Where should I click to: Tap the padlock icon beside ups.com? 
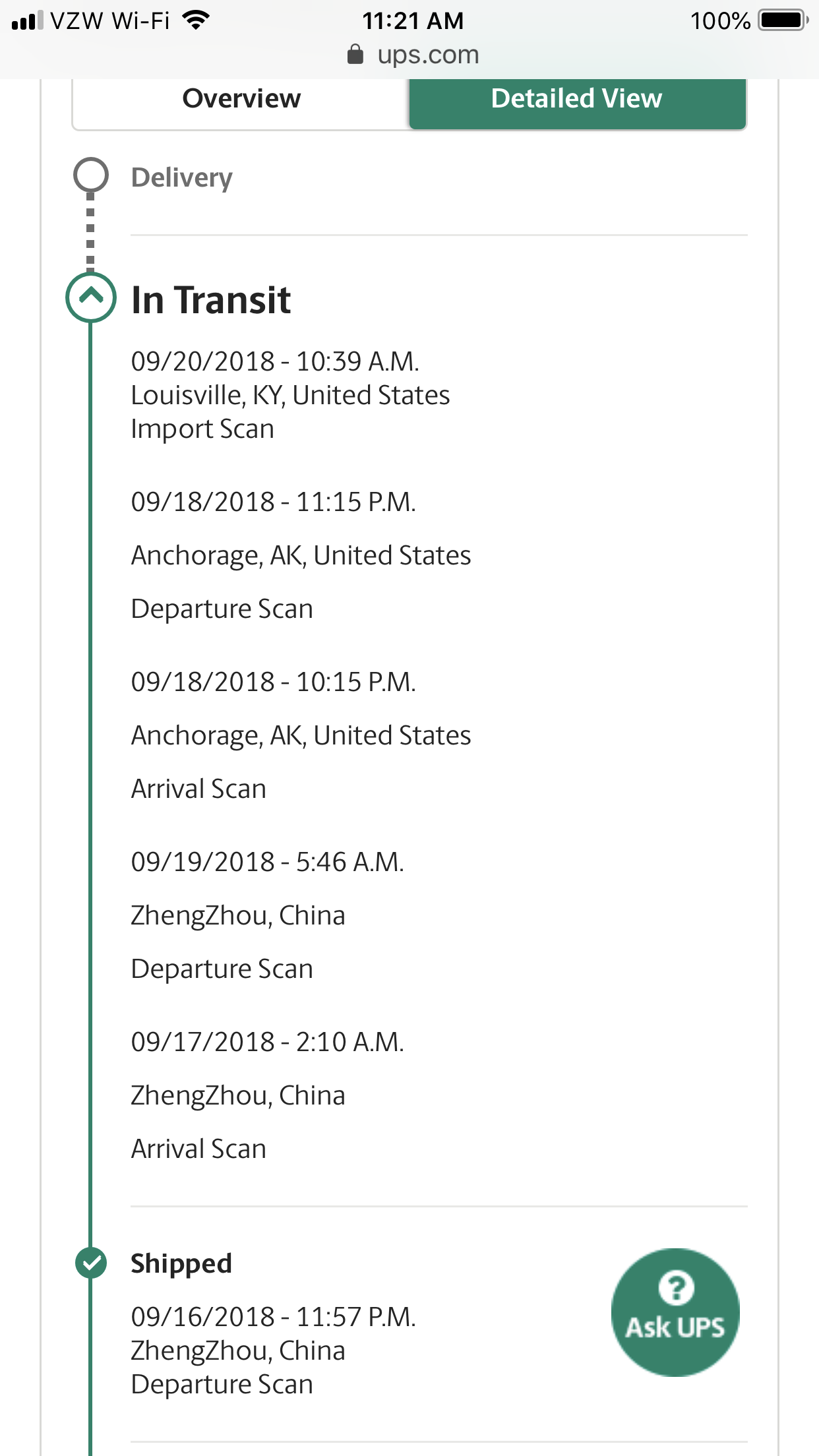[x=355, y=54]
